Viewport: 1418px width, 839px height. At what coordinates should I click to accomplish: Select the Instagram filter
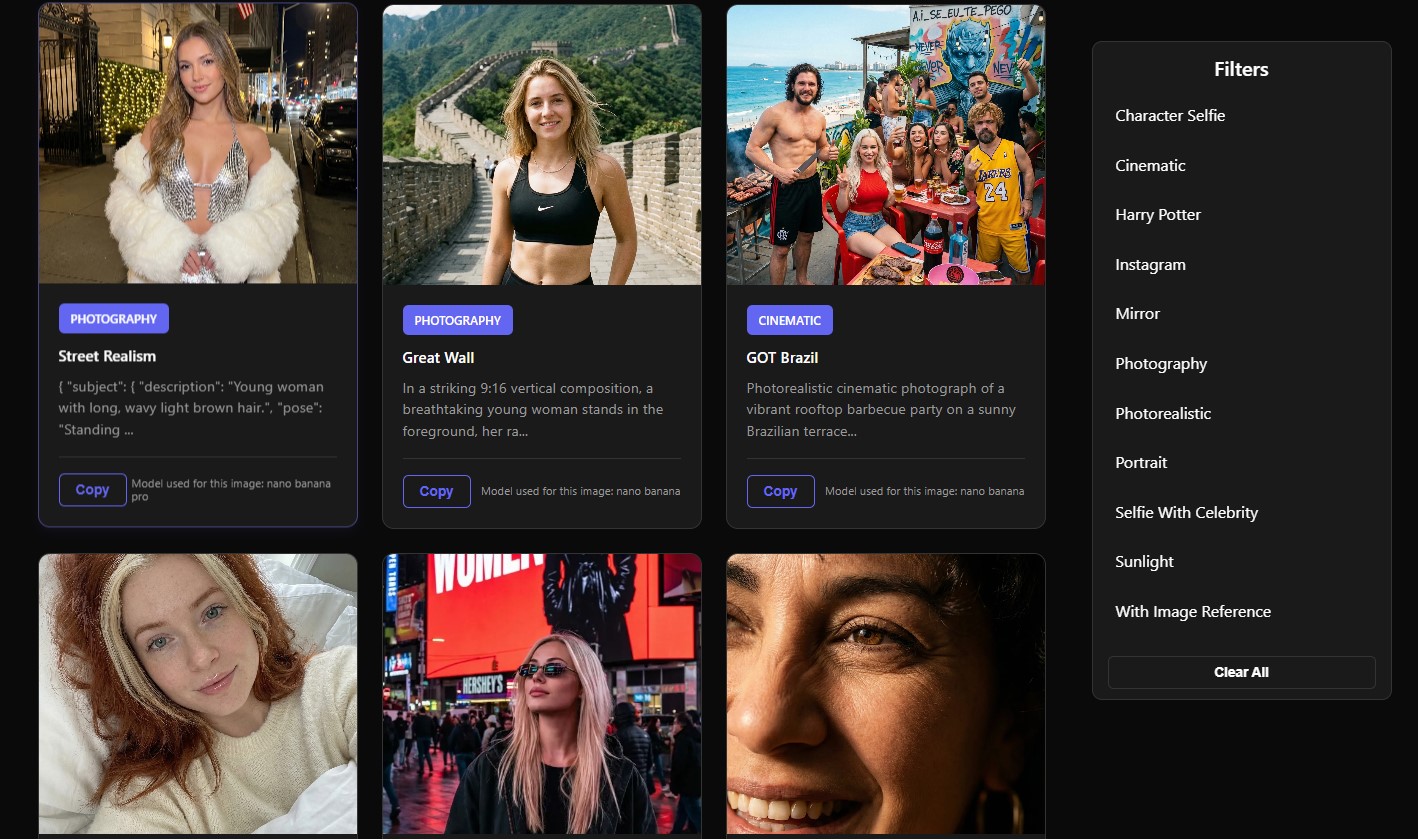tap(1150, 265)
